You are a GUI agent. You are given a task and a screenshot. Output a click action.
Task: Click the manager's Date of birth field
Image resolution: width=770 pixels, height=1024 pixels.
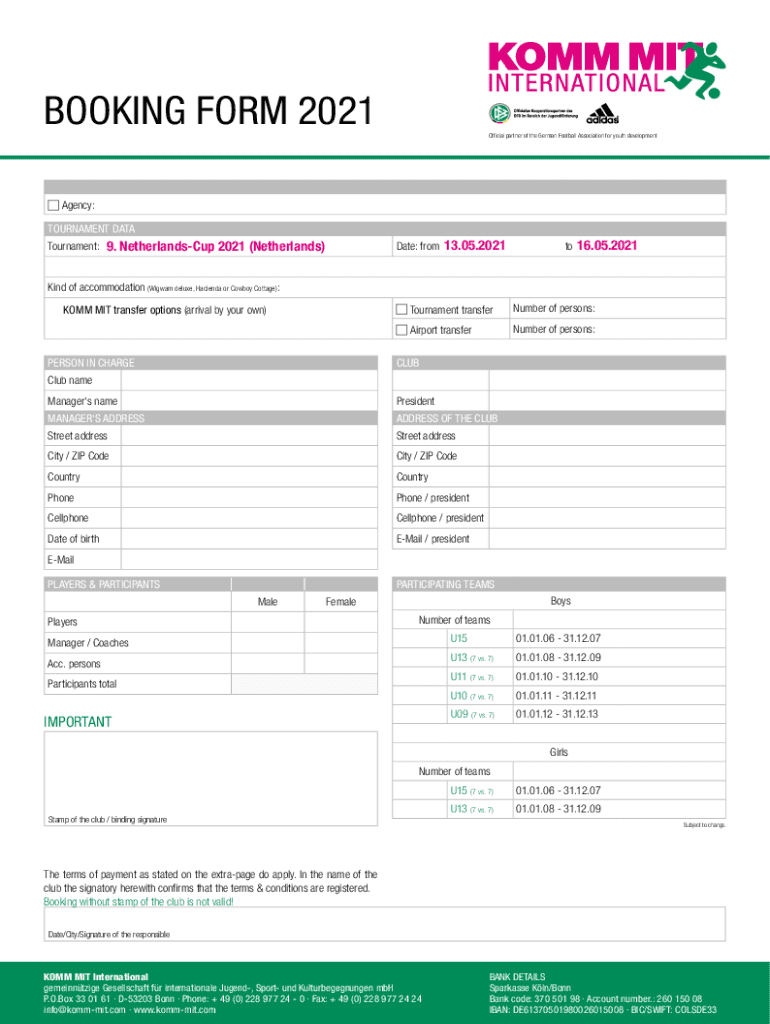coord(249,539)
